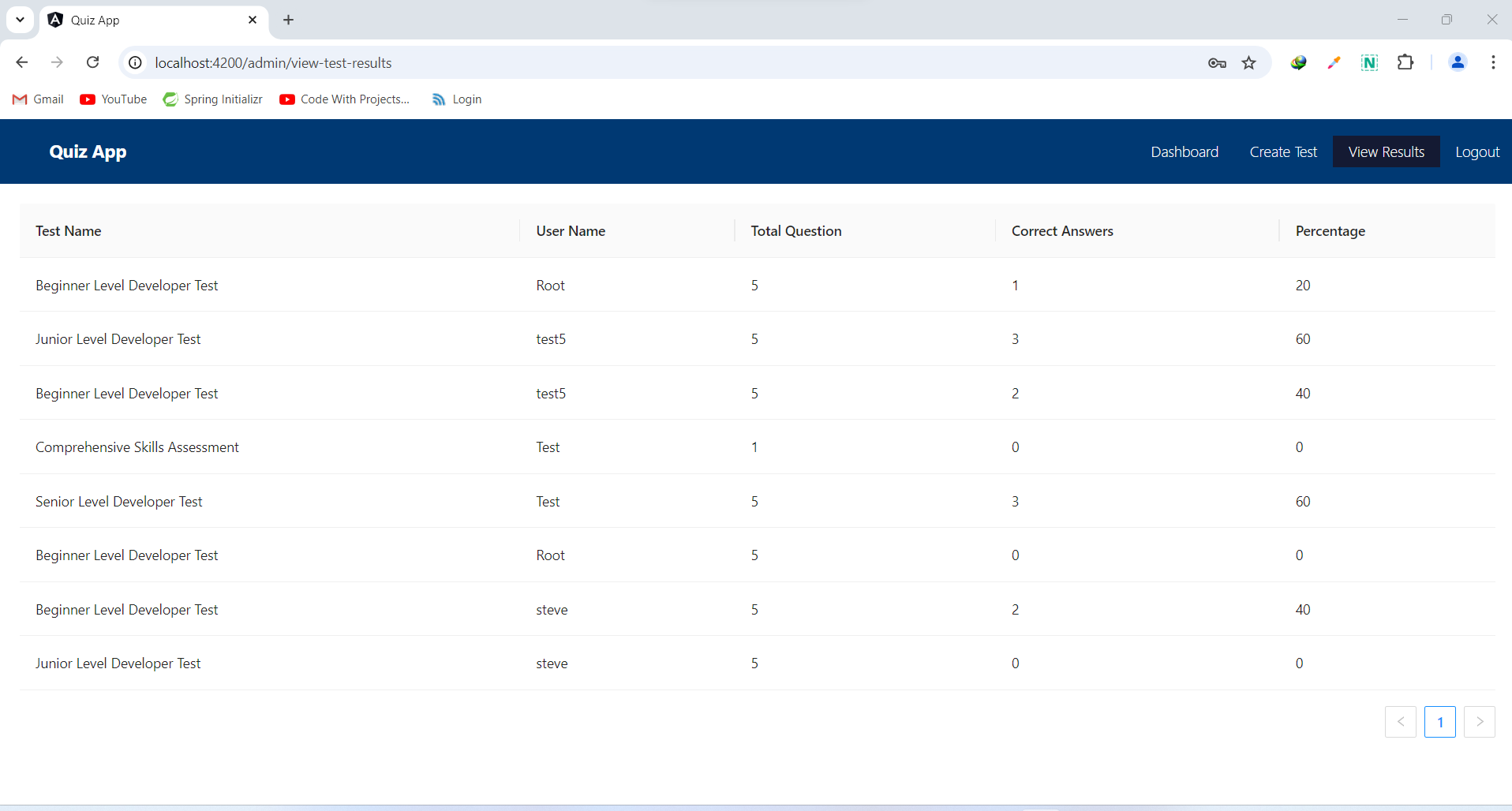Click the browser forward arrow
The height and width of the screenshot is (811, 1512).
[57, 62]
